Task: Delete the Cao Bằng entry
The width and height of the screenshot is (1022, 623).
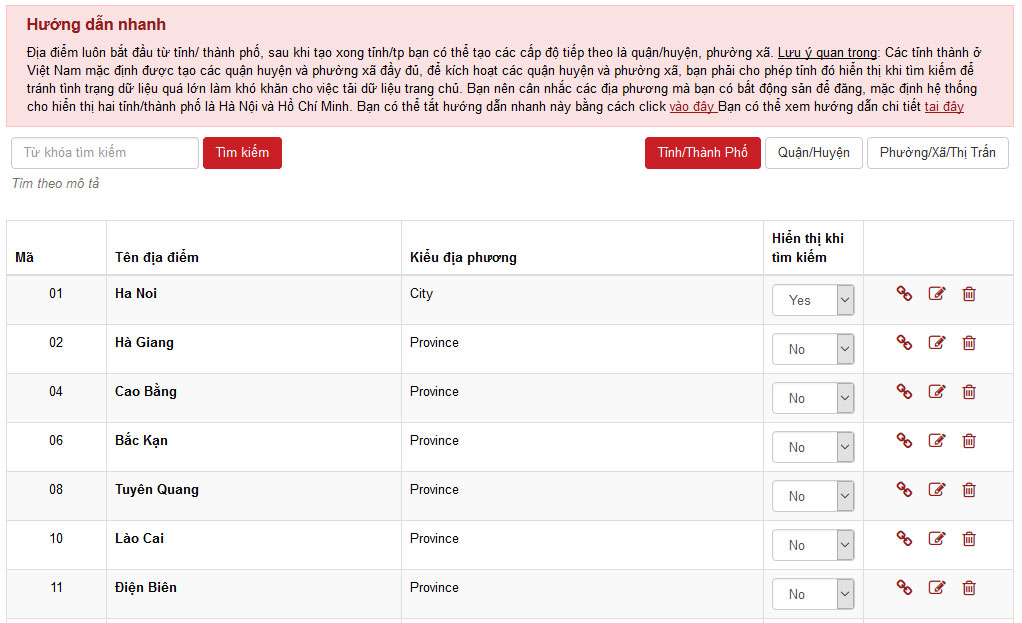Action: (969, 392)
